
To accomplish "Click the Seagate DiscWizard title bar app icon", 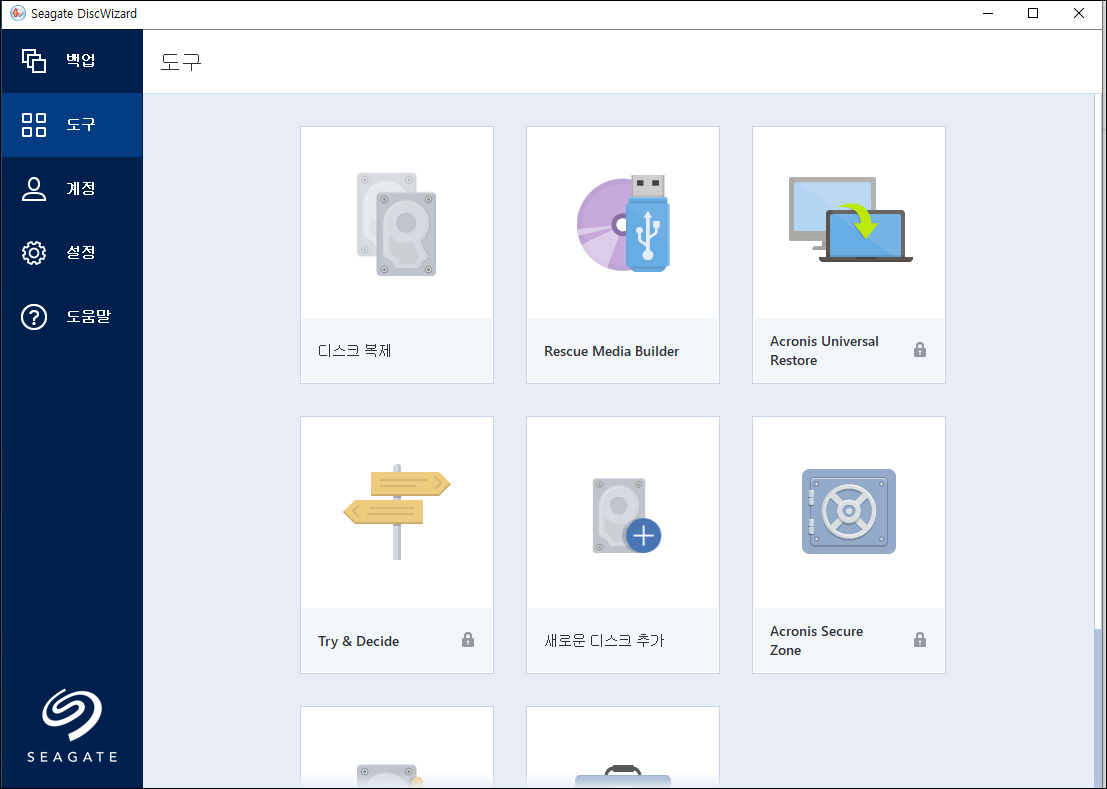I will pyautogui.click(x=18, y=13).
